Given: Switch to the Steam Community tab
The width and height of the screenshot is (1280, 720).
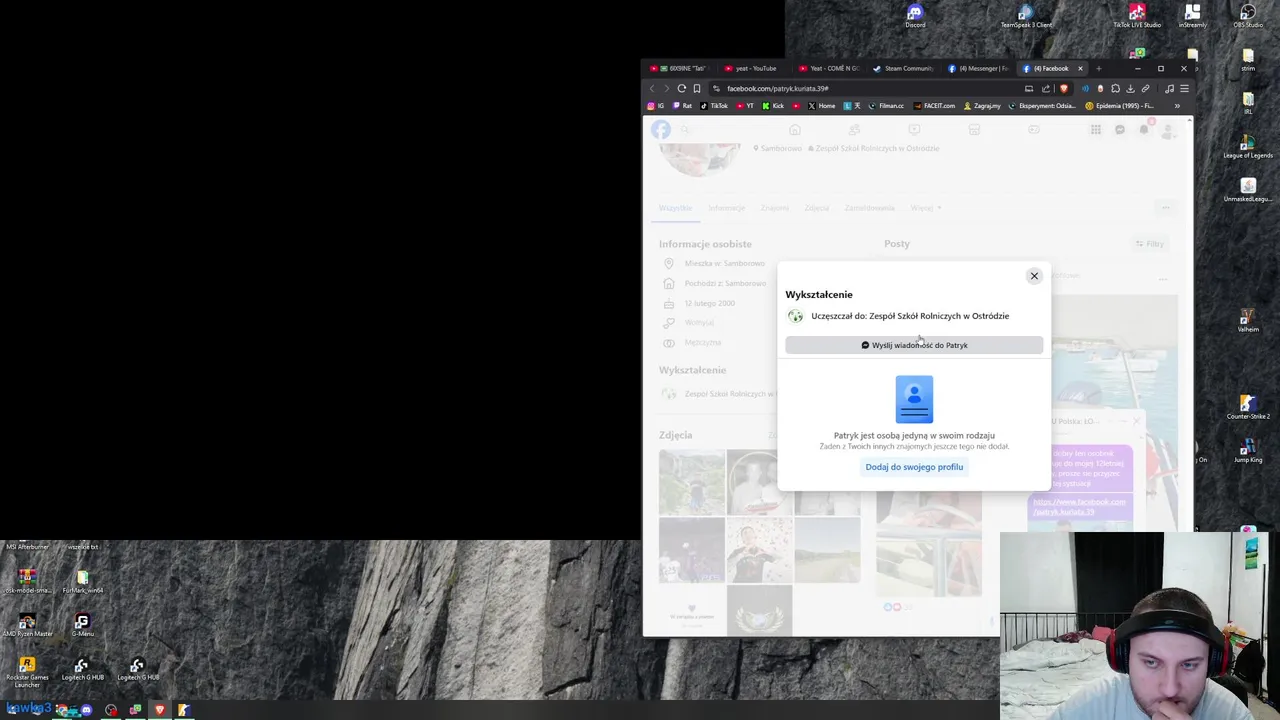Looking at the screenshot, I should (904, 68).
